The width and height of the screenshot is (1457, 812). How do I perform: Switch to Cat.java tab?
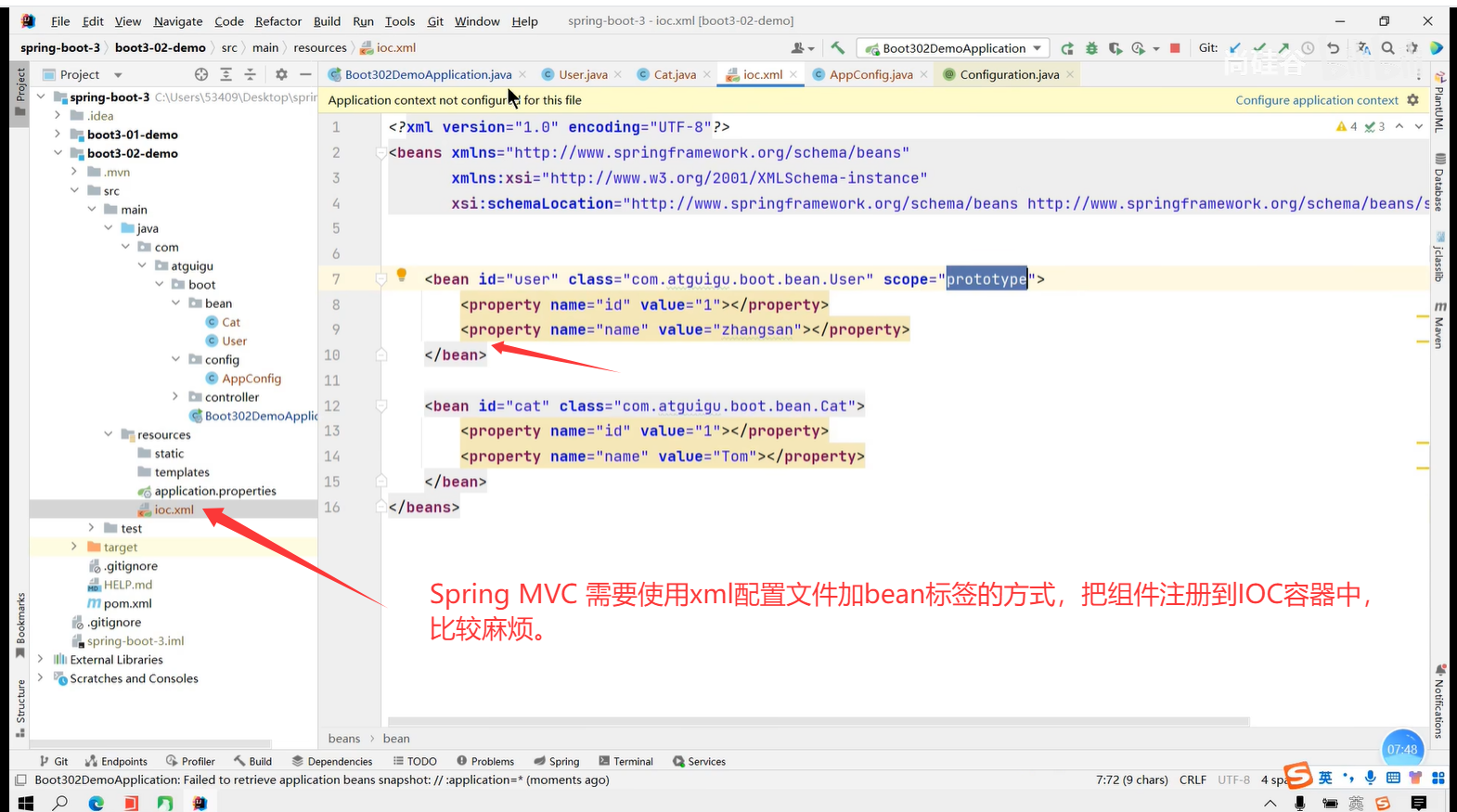tap(675, 74)
